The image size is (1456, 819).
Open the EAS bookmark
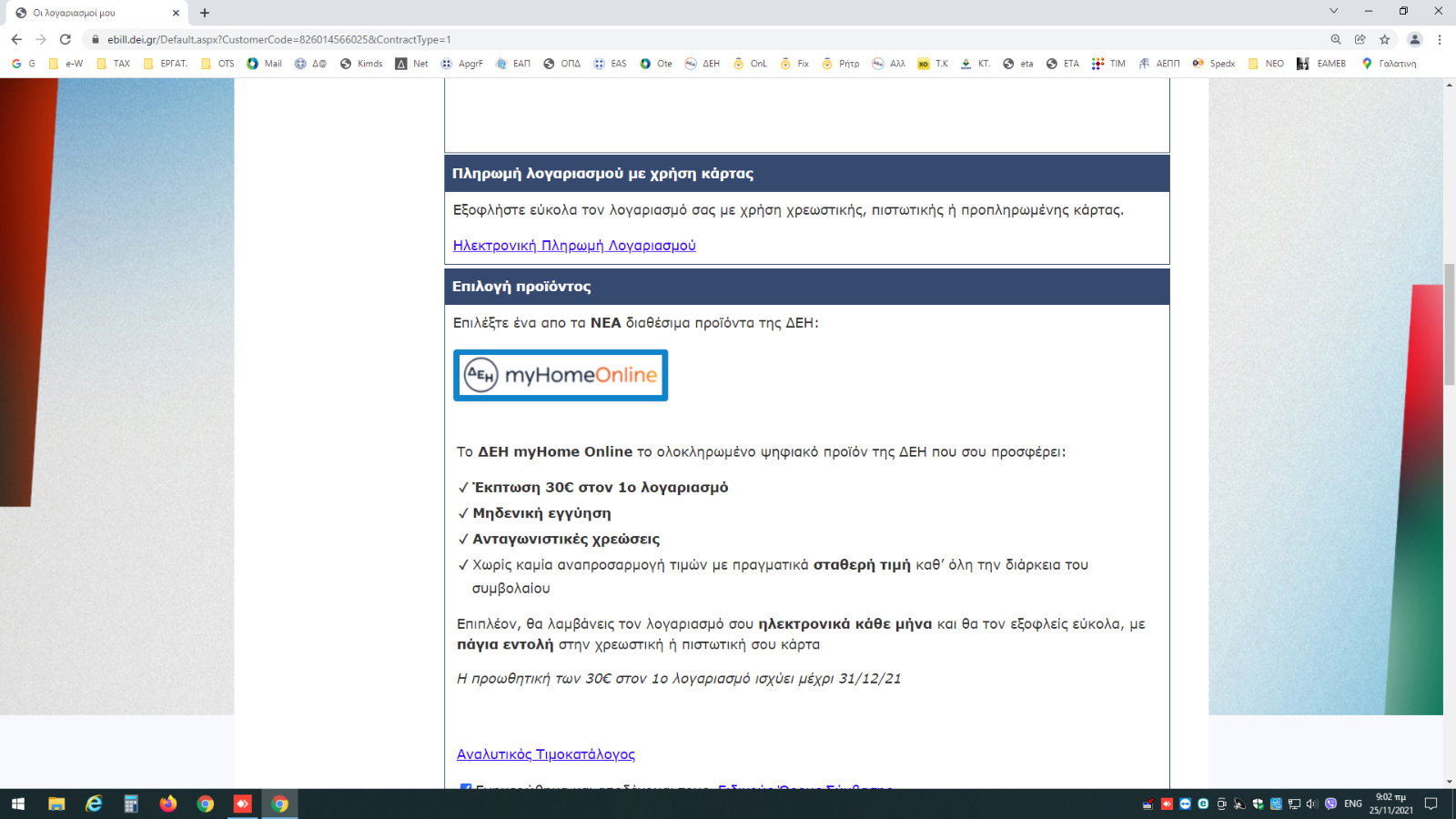[611, 64]
